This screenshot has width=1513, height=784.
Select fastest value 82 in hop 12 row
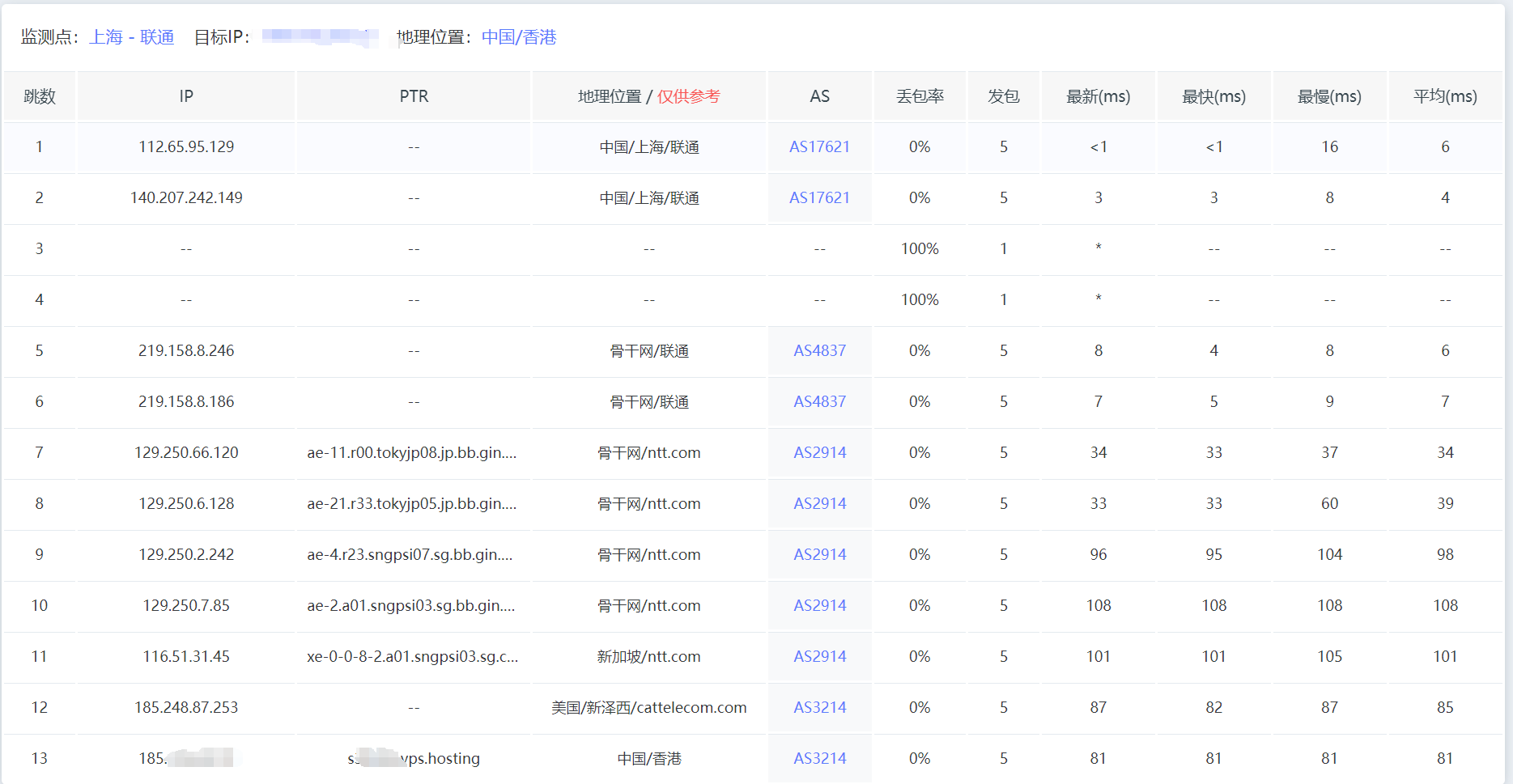click(x=1213, y=707)
